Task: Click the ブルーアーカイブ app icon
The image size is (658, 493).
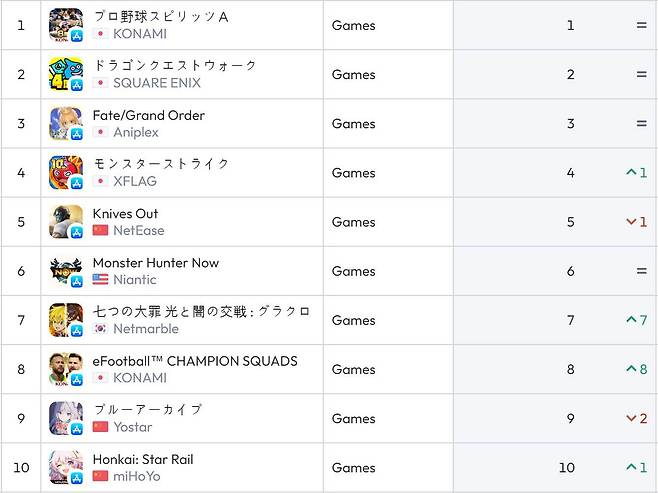Action: (x=66, y=418)
